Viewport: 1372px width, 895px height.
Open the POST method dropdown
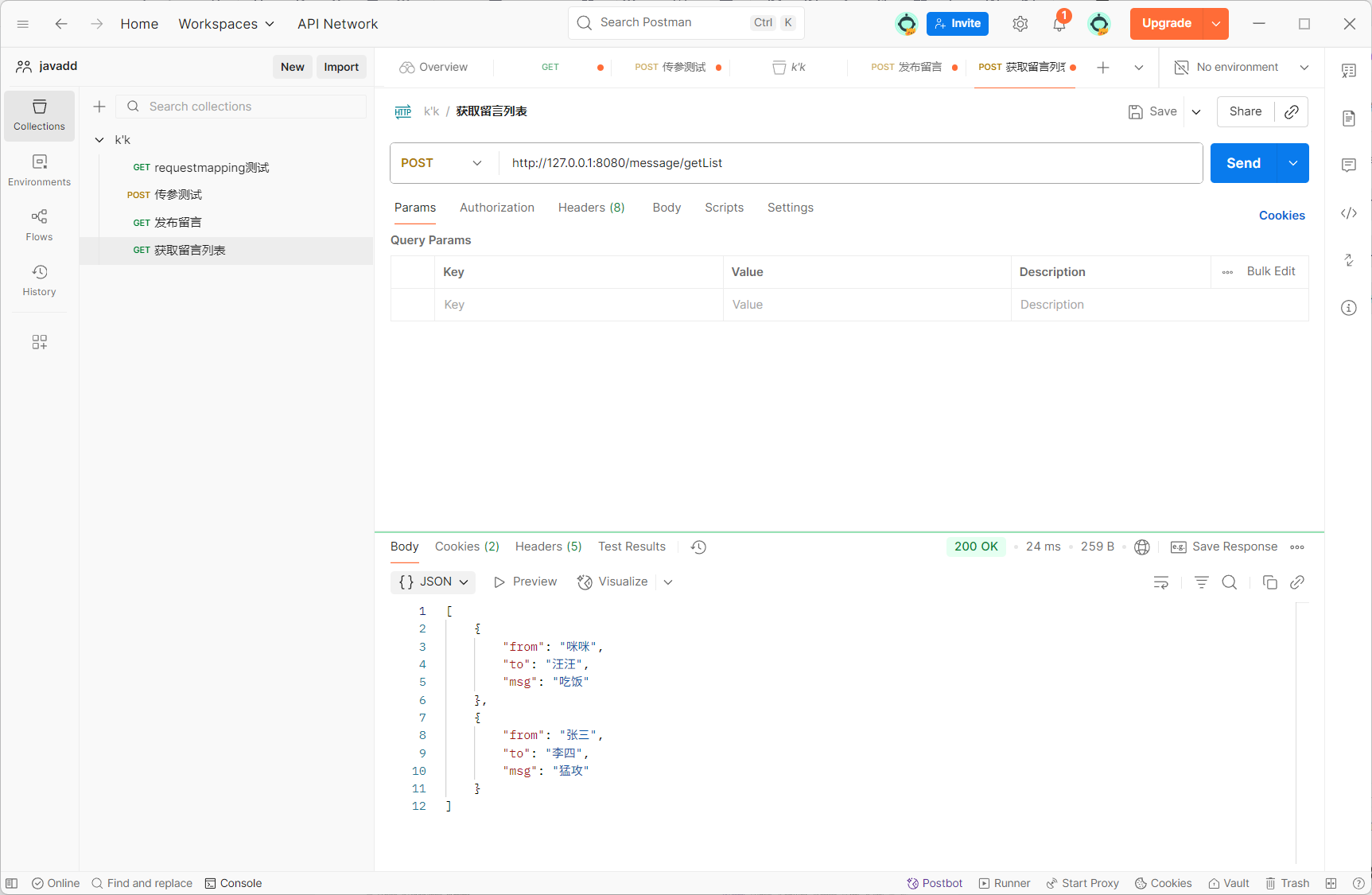441,163
